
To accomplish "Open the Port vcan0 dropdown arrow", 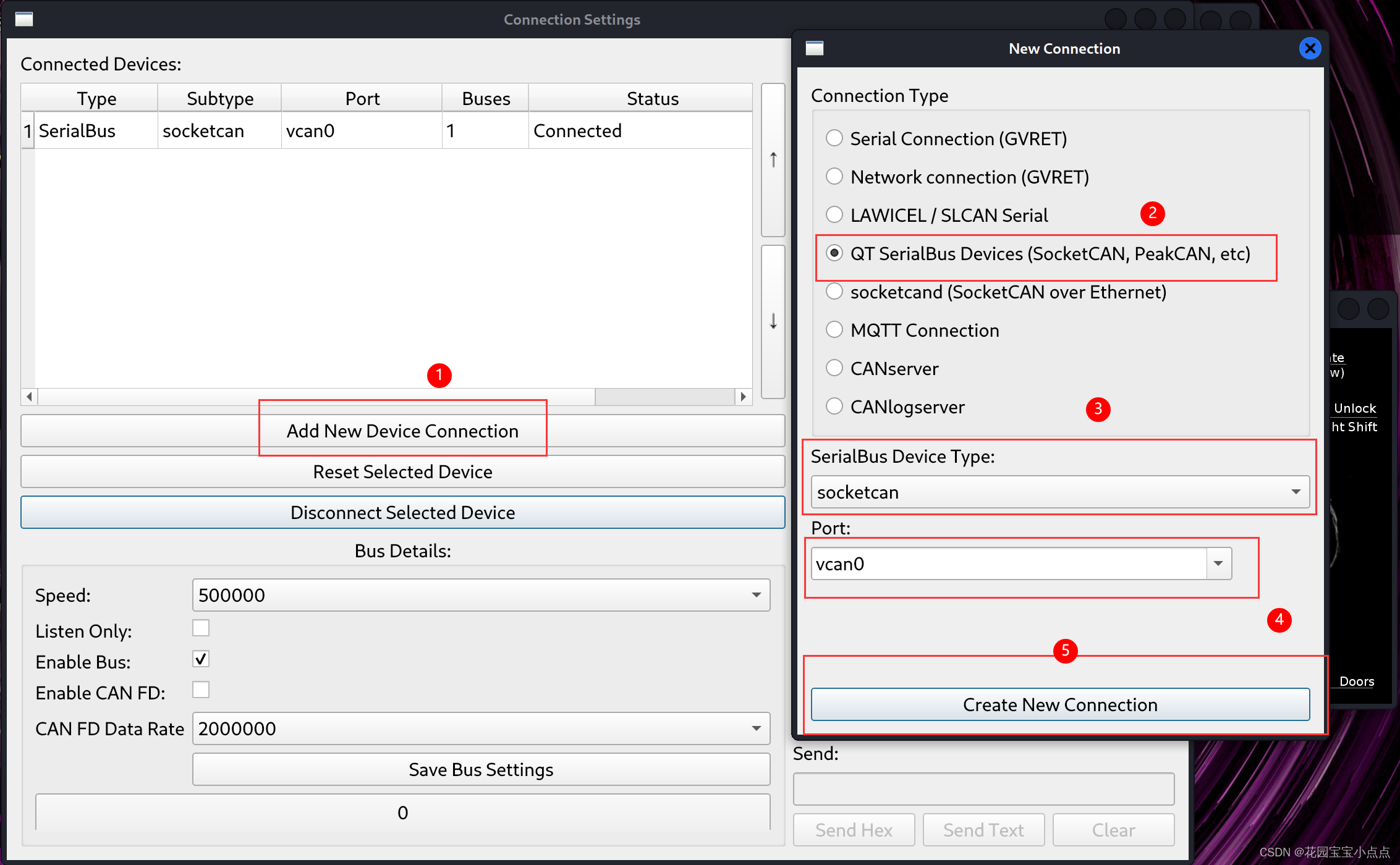I will pos(1218,563).
